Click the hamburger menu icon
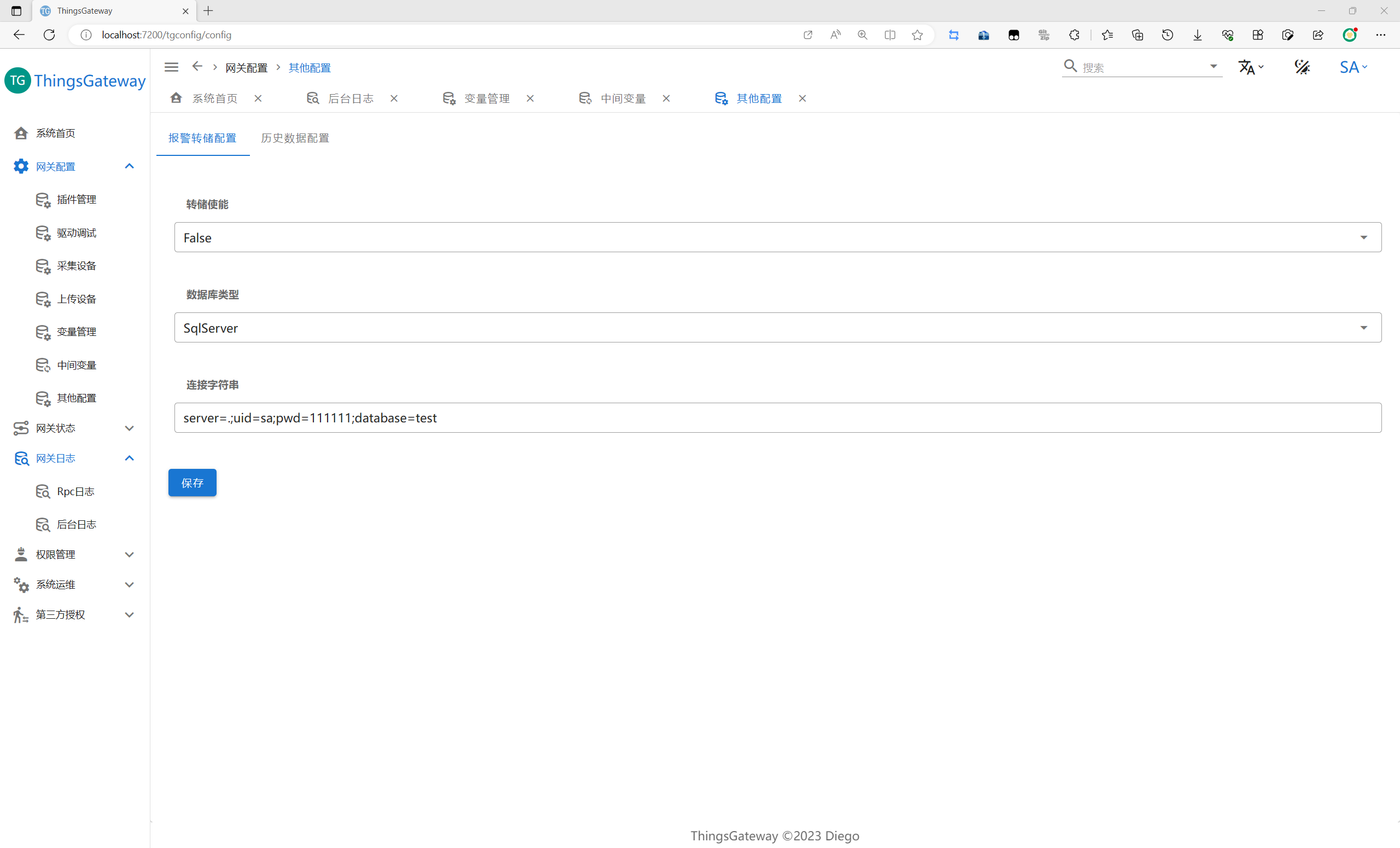The height and width of the screenshot is (848, 1400). 171,67
